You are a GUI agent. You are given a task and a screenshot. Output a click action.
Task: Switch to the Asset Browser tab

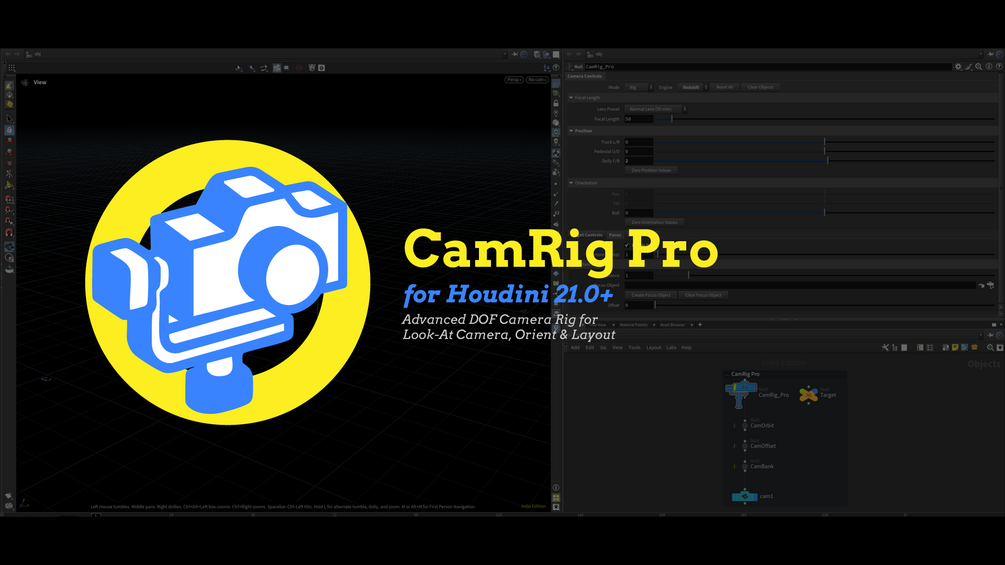[x=672, y=325]
